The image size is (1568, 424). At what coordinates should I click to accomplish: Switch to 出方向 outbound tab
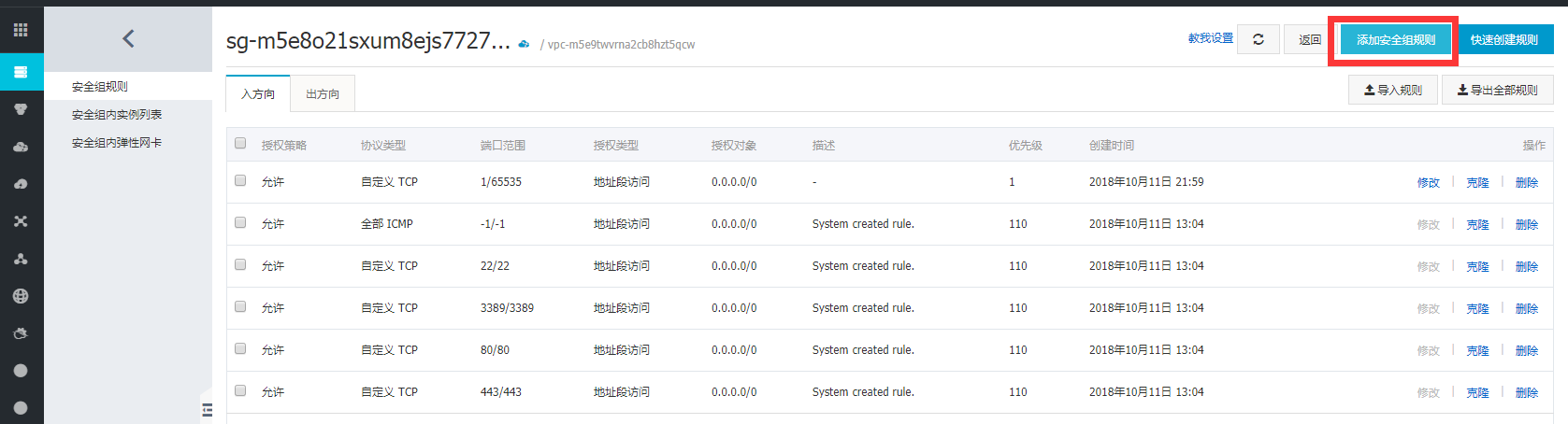[x=323, y=93]
